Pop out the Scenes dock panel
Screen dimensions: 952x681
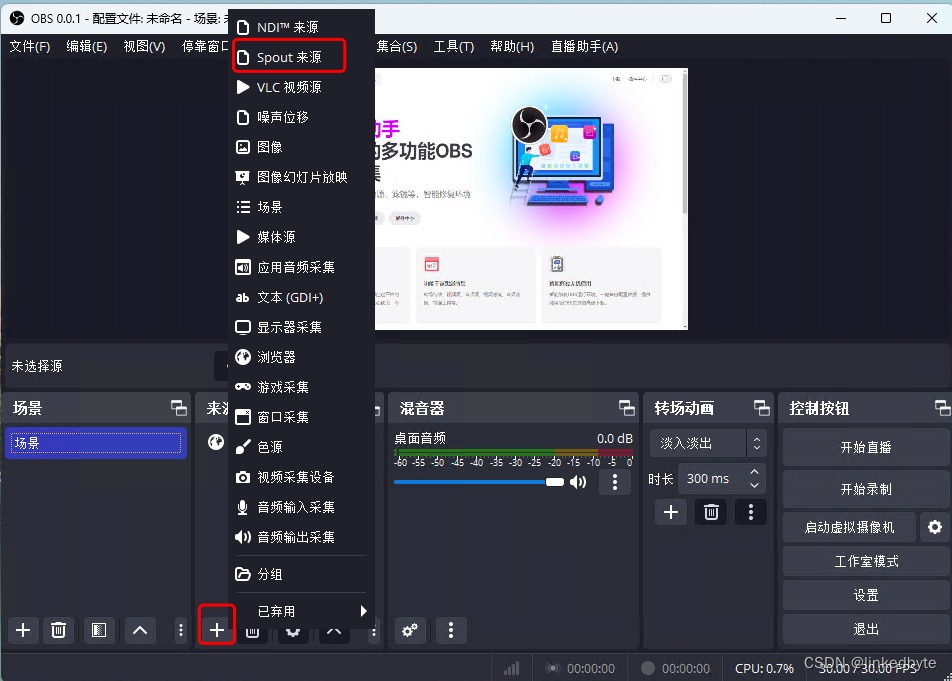coord(179,408)
